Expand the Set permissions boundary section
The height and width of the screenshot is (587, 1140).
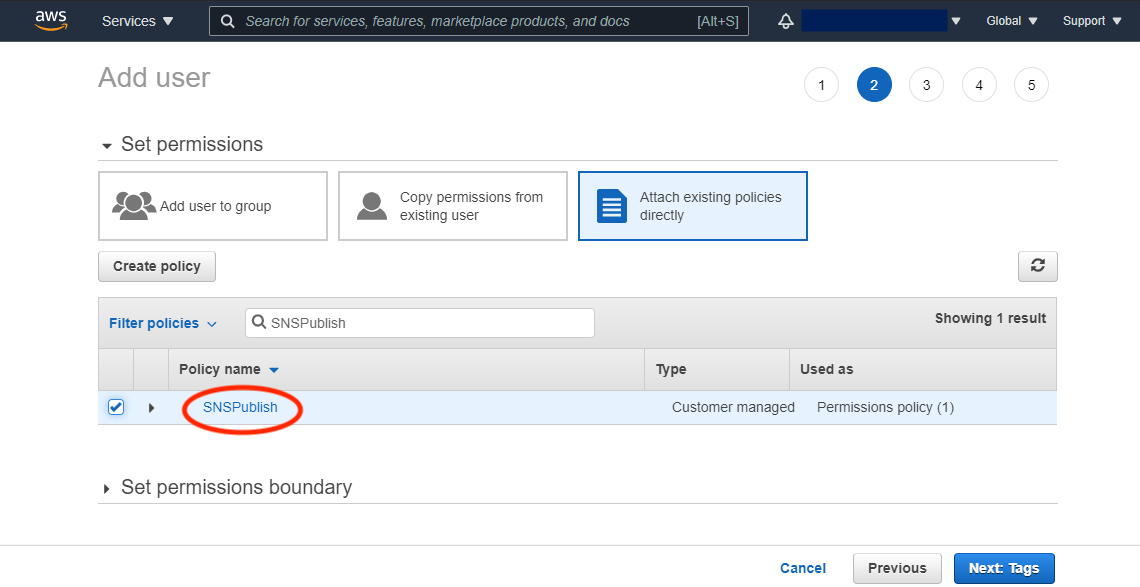click(x=107, y=487)
